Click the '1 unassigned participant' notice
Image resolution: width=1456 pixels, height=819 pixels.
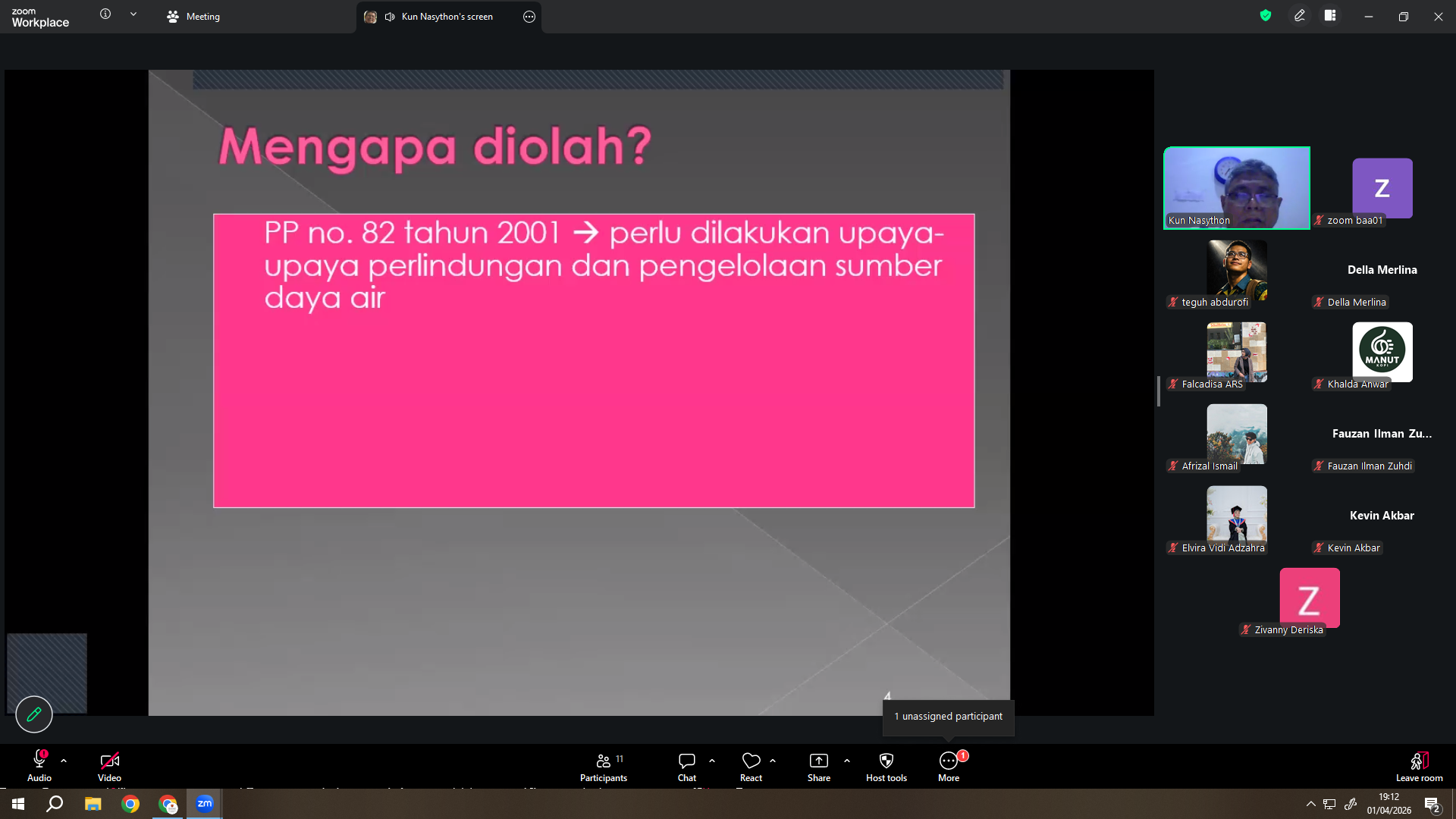[948, 717]
